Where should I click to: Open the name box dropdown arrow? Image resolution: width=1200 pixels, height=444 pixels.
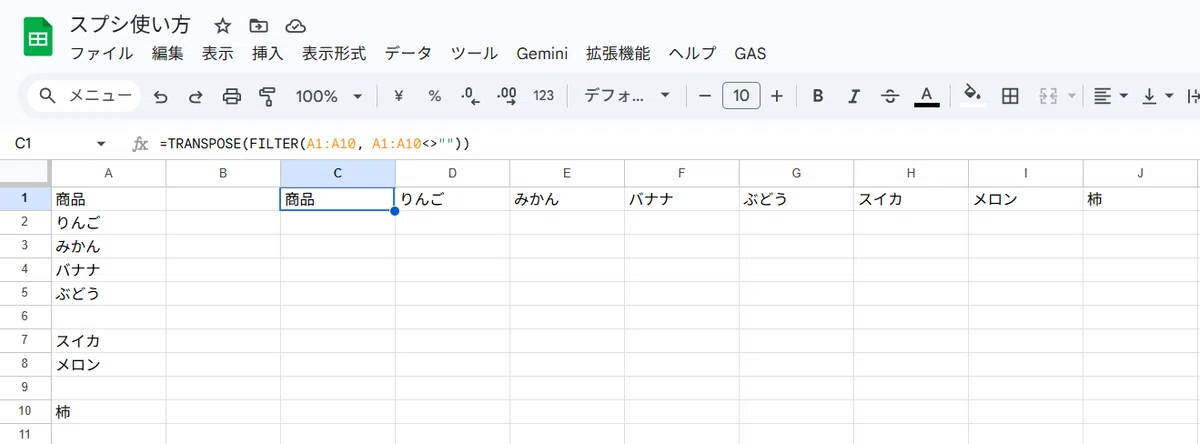[101, 144]
